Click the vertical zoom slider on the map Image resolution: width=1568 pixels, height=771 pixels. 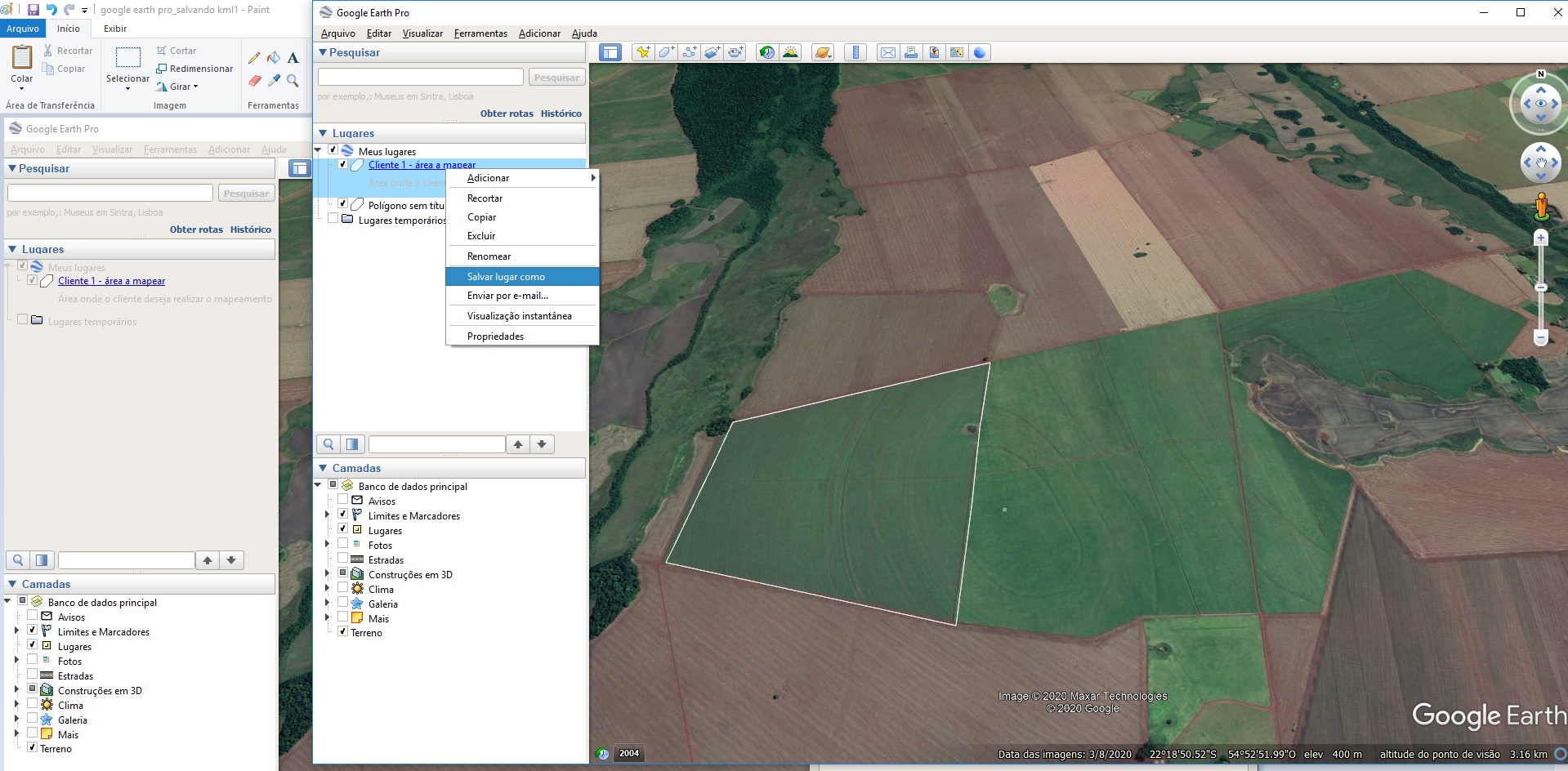click(1540, 287)
